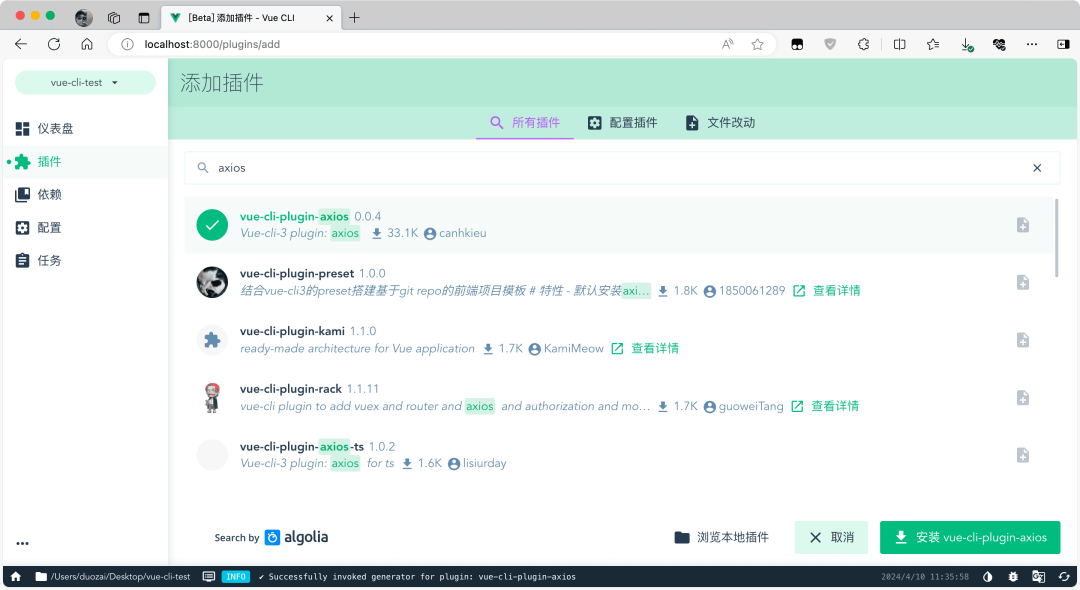Viewport: 1080px width, 590px height.
Task: Click the browser back arrow
Action: click(21, 44)
